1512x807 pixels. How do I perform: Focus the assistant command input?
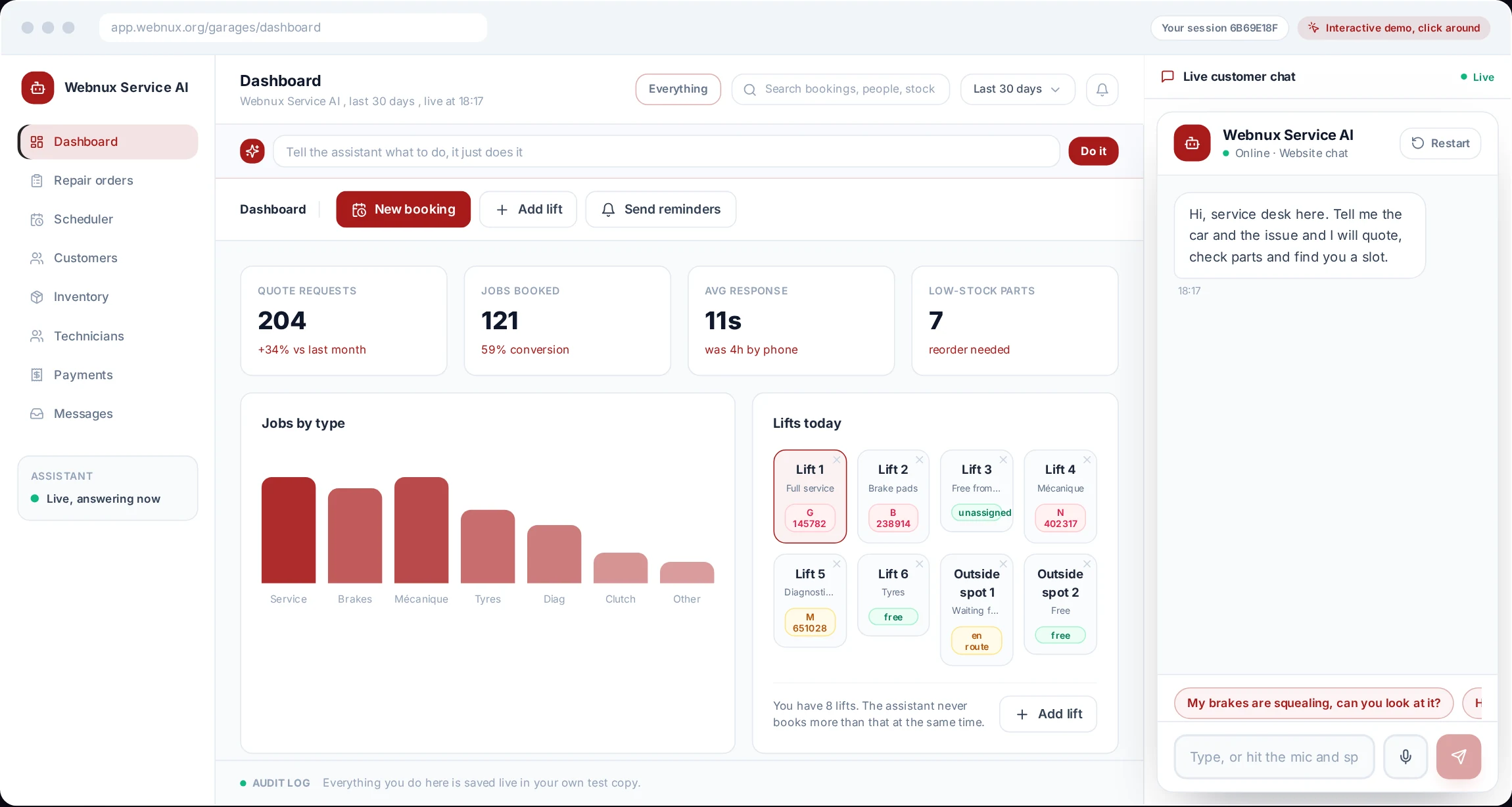point(666,152)
